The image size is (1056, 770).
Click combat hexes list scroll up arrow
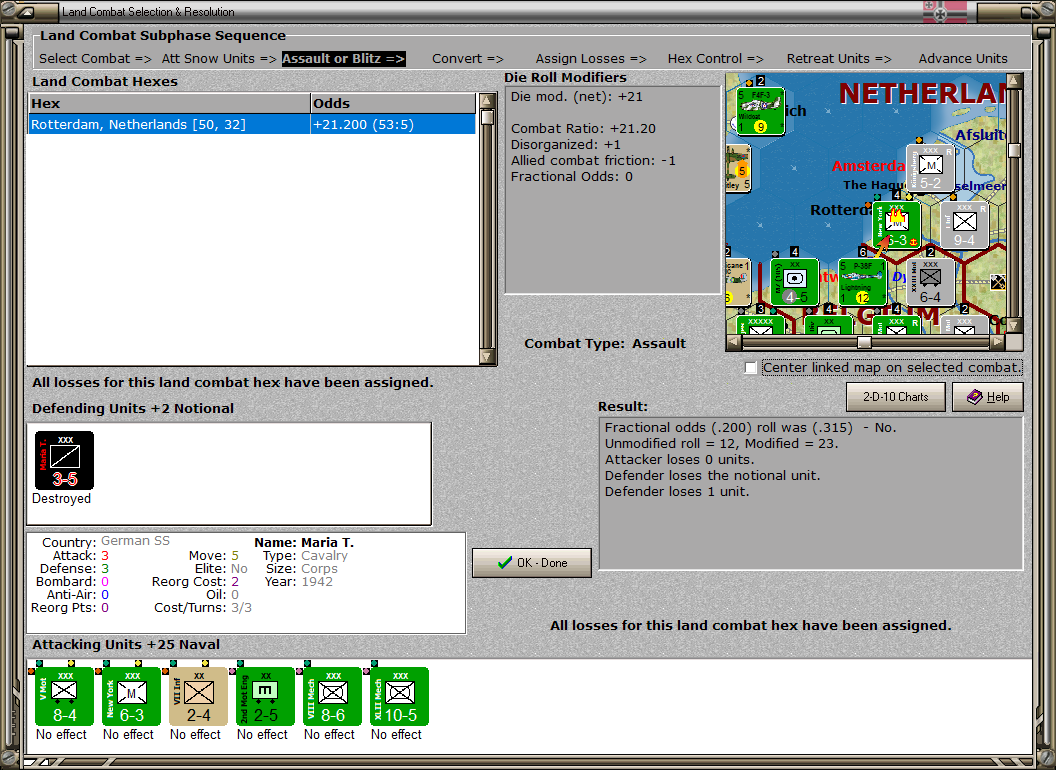tap(487, 102)
